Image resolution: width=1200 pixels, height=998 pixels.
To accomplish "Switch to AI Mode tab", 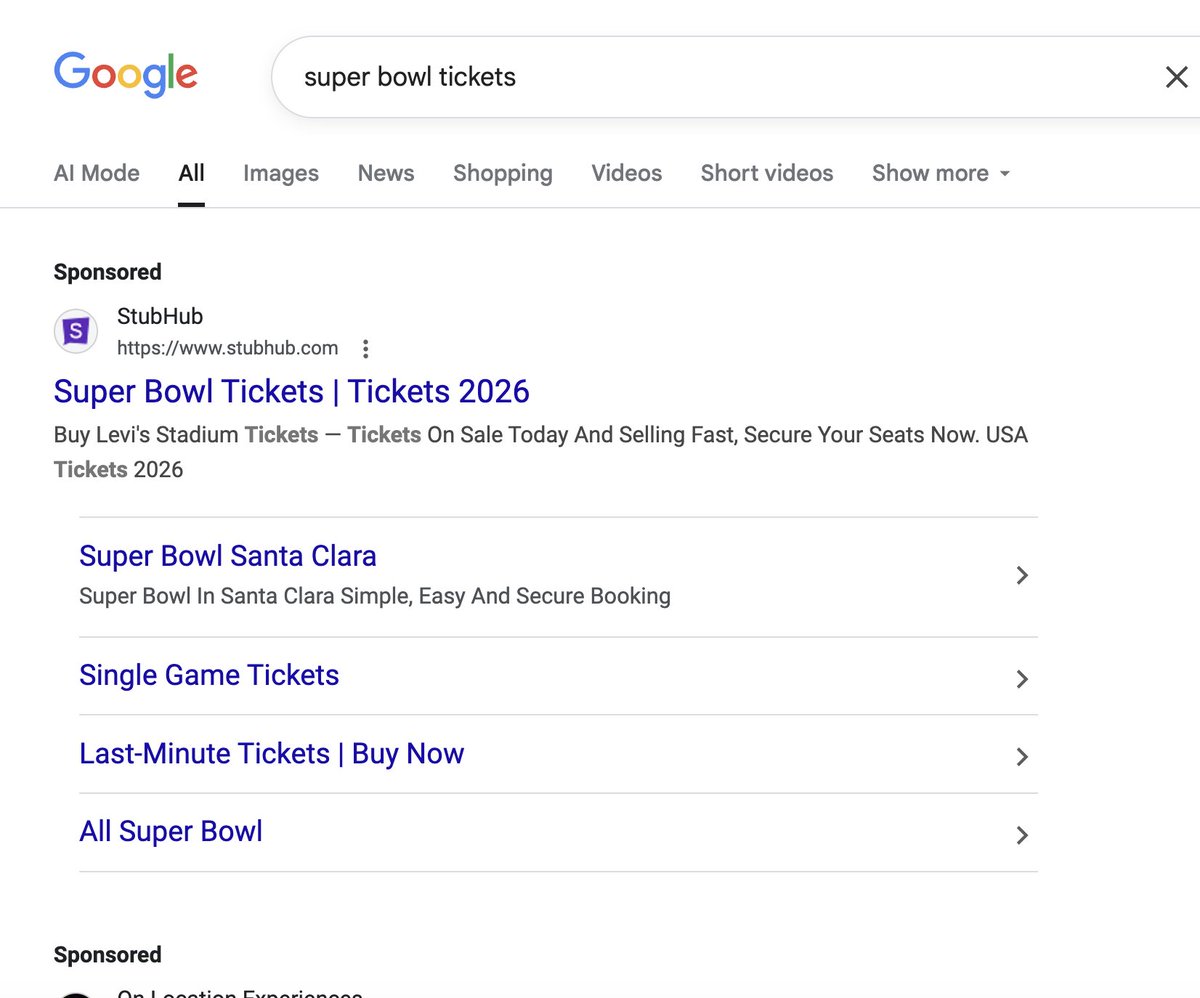I will tap(97, 173).
